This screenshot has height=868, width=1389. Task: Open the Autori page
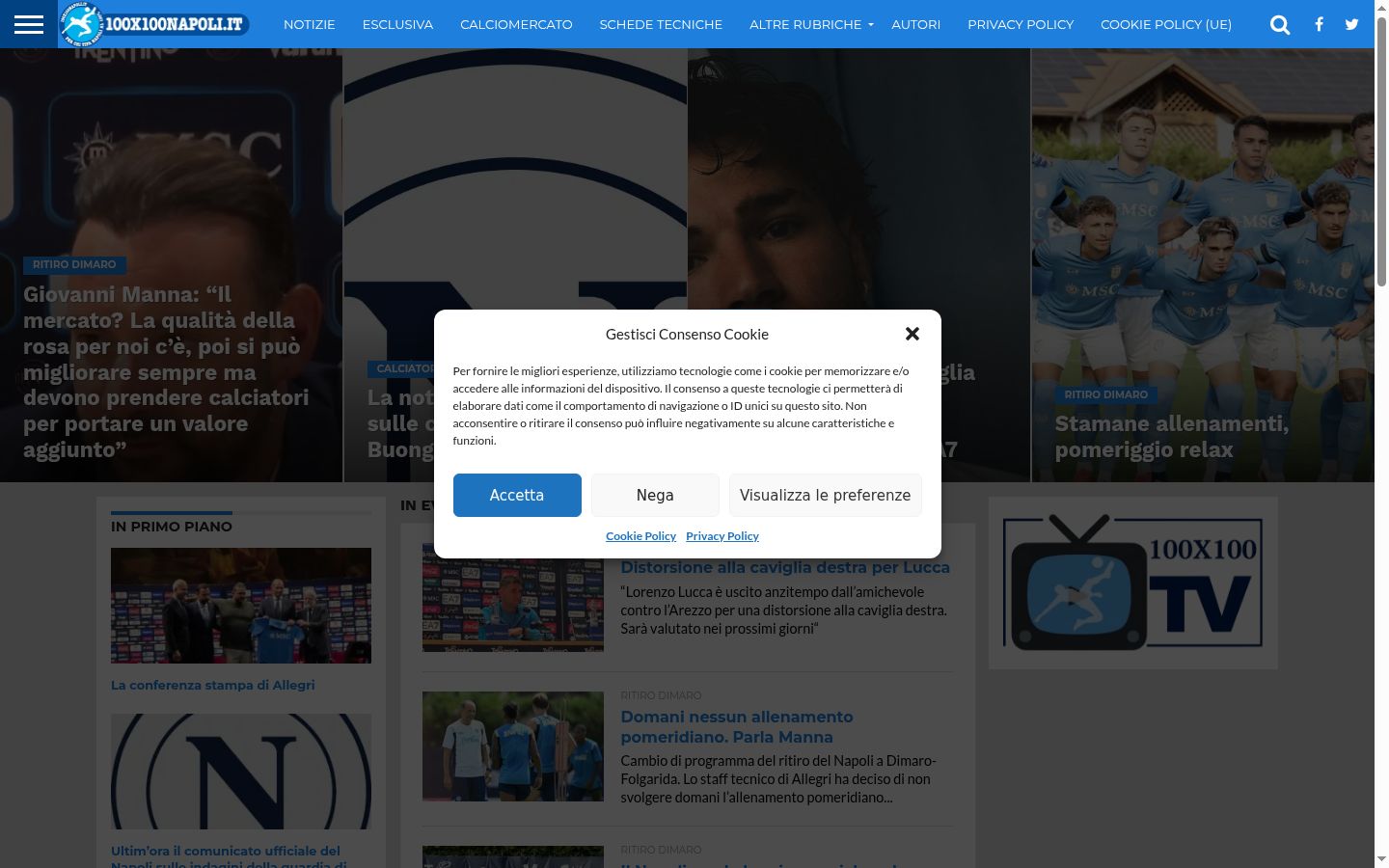[915, 24]
